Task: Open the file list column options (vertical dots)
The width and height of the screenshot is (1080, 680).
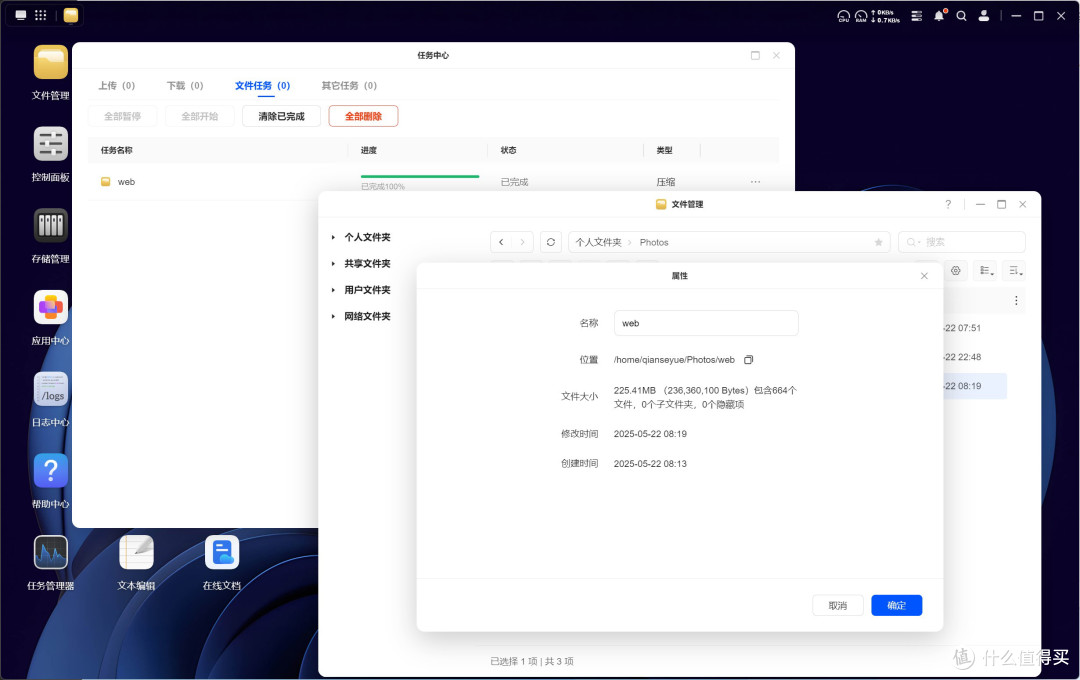Action: tap(1016, 300)
